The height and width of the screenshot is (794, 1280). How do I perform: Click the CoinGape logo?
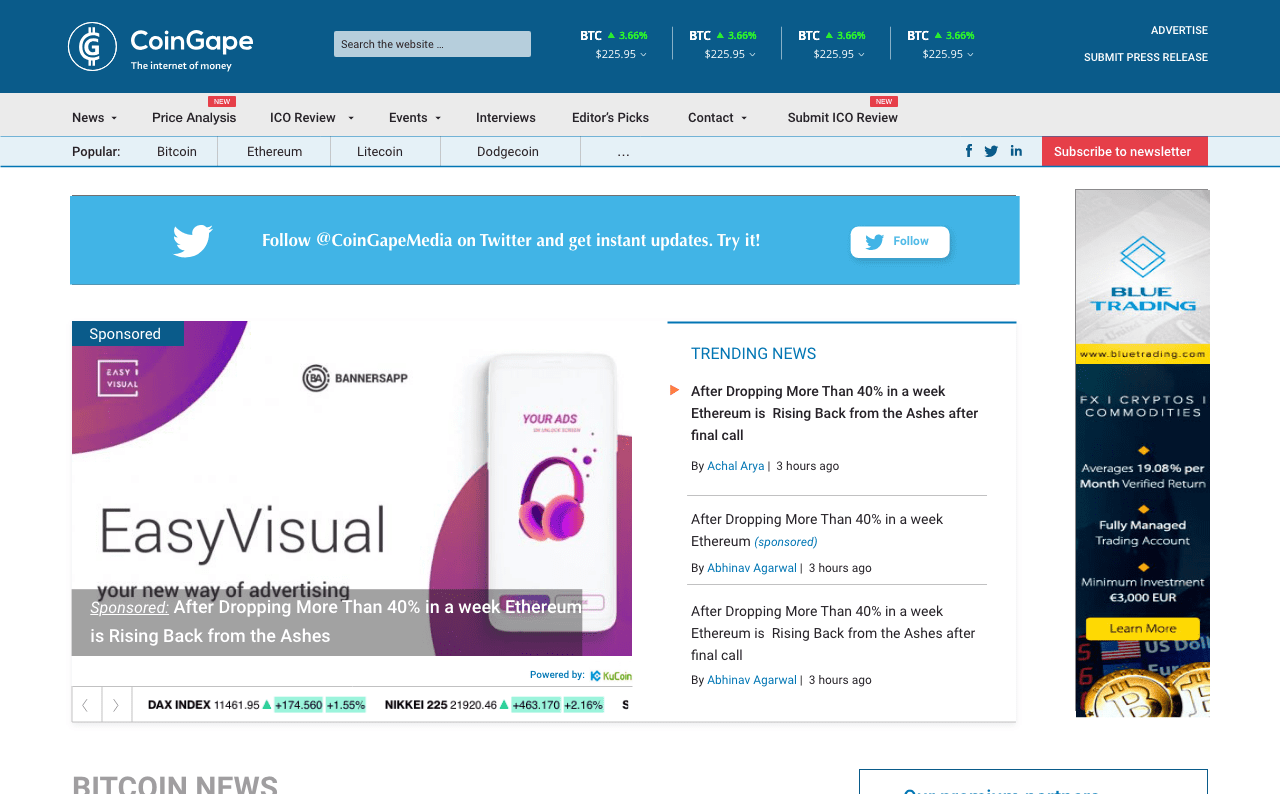[160, 47]
